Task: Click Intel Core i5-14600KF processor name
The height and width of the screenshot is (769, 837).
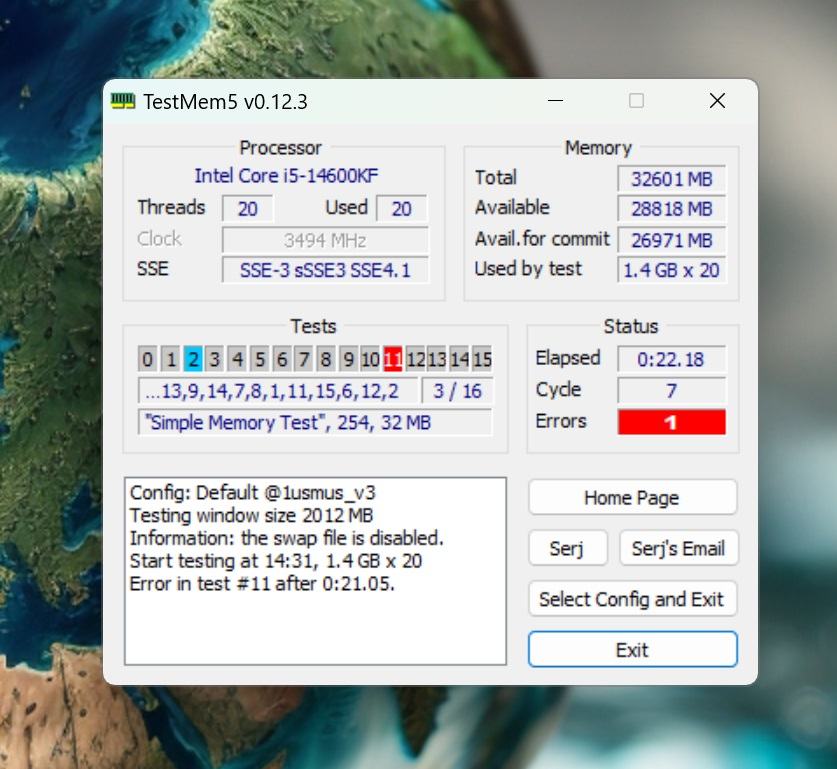Action: point(286,176)
